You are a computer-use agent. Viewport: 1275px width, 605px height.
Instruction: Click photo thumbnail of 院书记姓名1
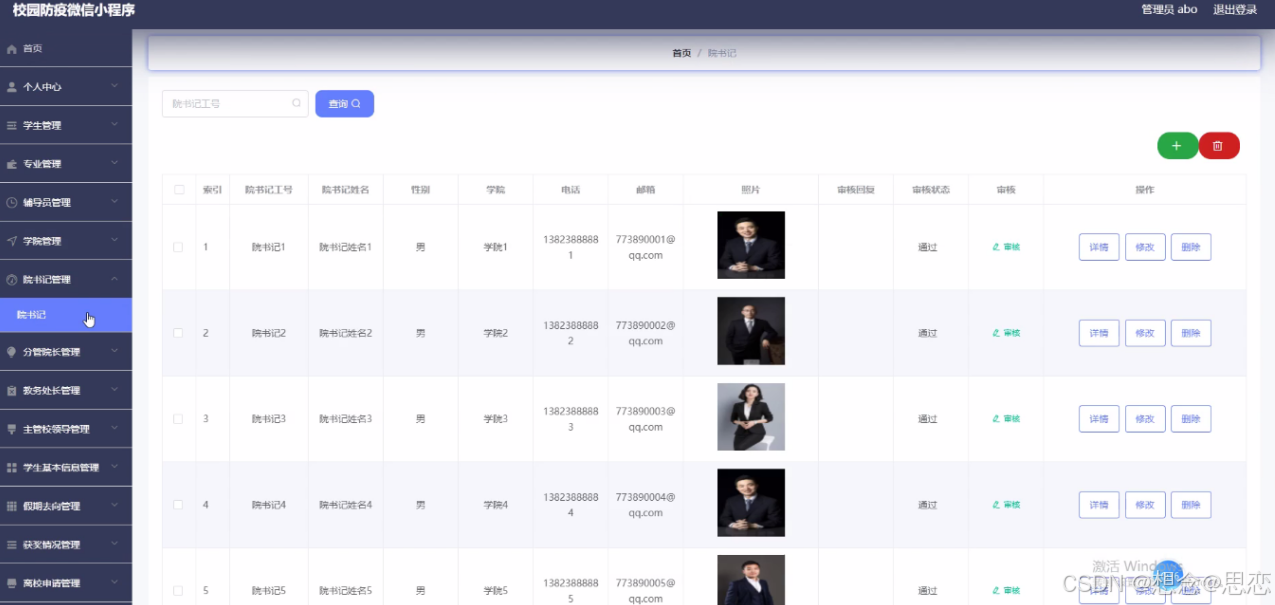[751, 245]
